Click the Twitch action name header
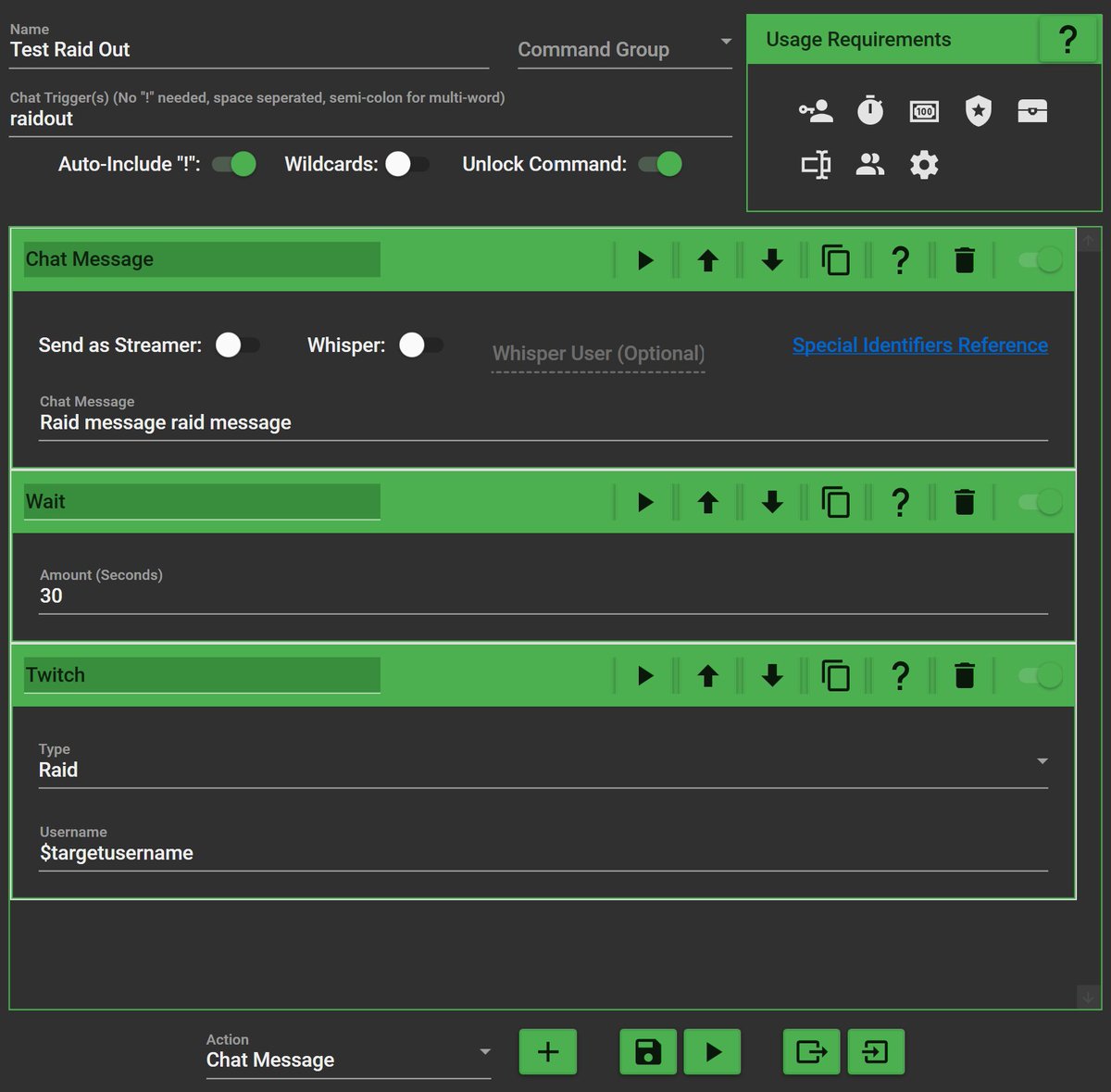The height and width of the screenshot is (1092, 1111). point(202,674)
